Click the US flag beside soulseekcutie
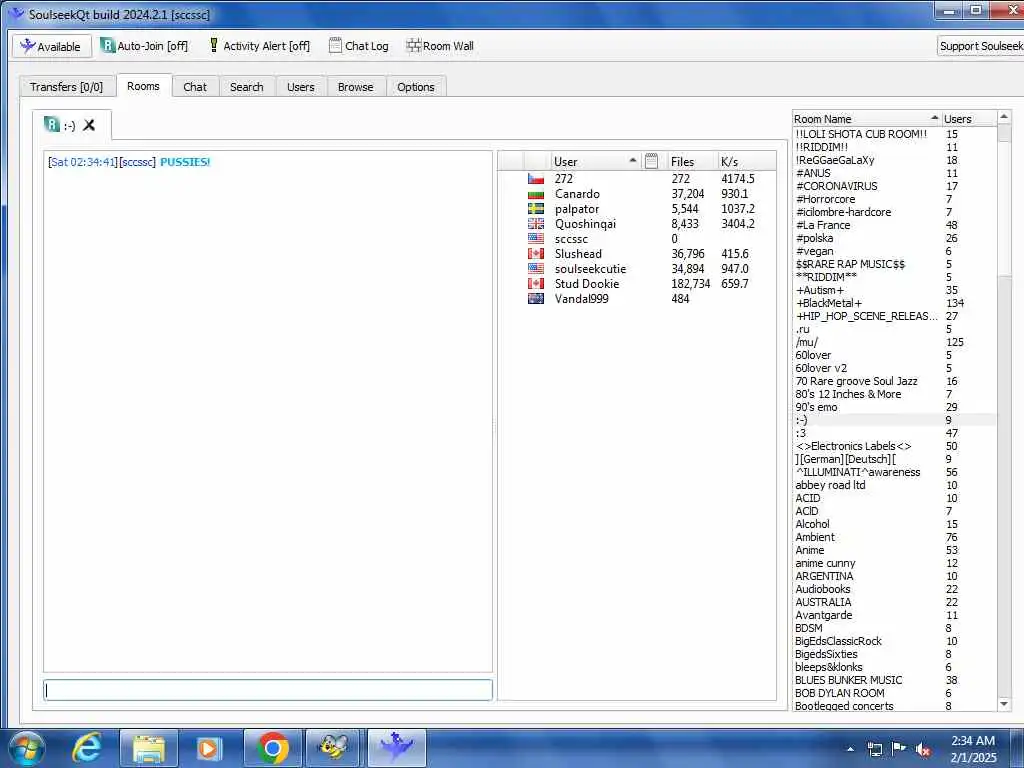 pos(536,269)
